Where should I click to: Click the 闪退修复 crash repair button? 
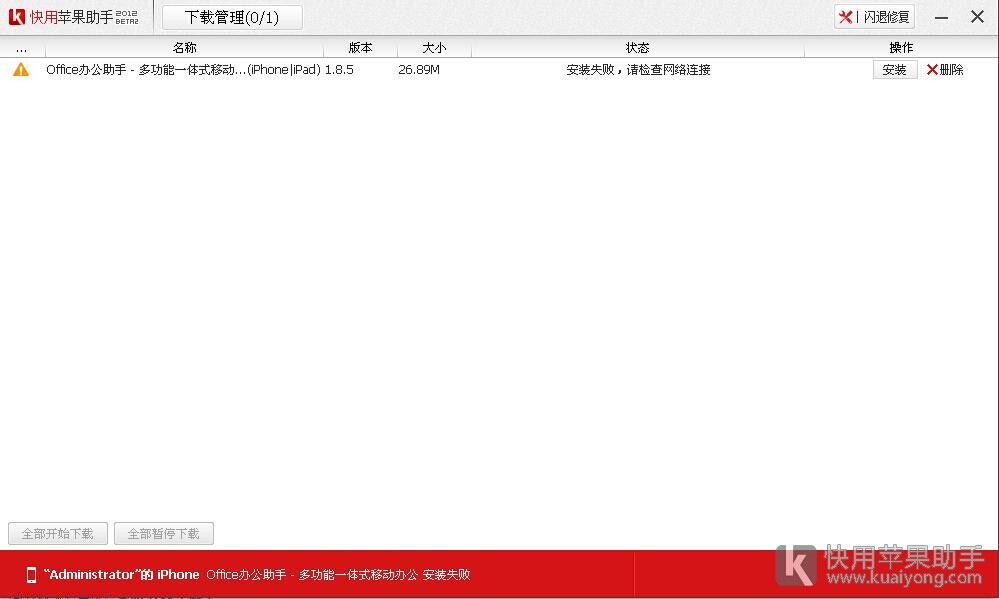874,17
